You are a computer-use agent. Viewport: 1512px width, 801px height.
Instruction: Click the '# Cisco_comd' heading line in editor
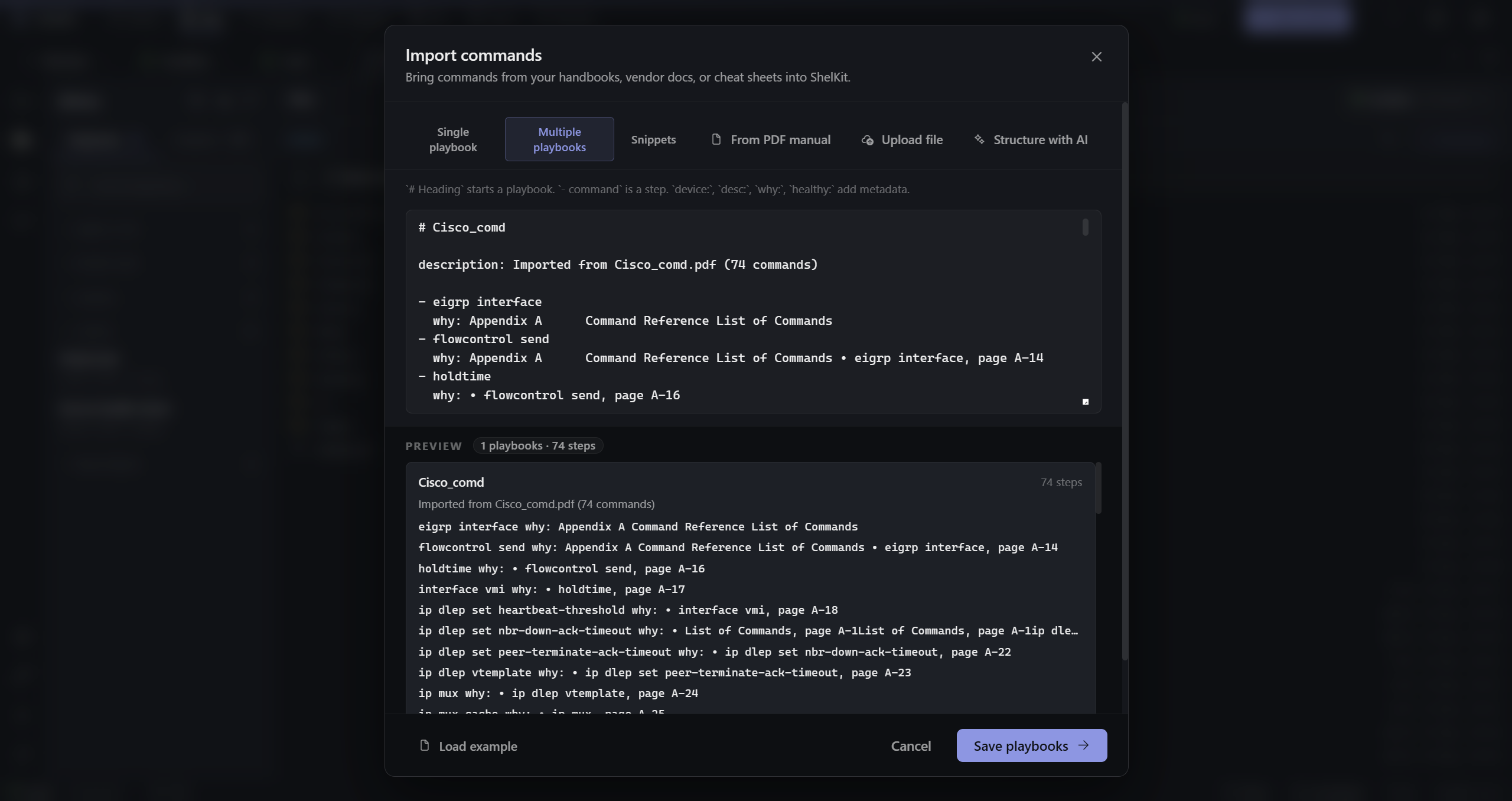[462, 227]
